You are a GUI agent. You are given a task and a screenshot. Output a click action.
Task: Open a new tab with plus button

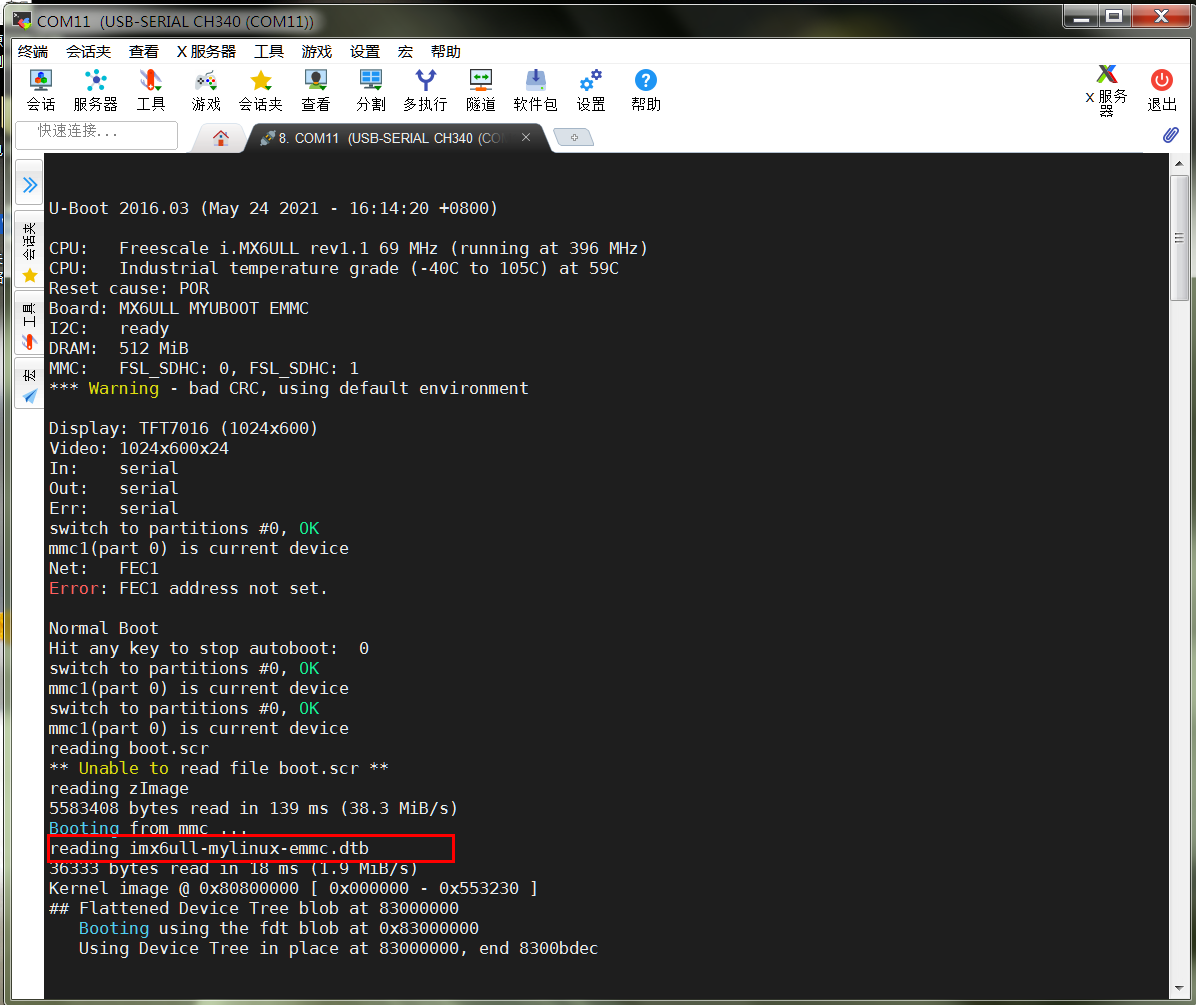click(x=574, y=137)
